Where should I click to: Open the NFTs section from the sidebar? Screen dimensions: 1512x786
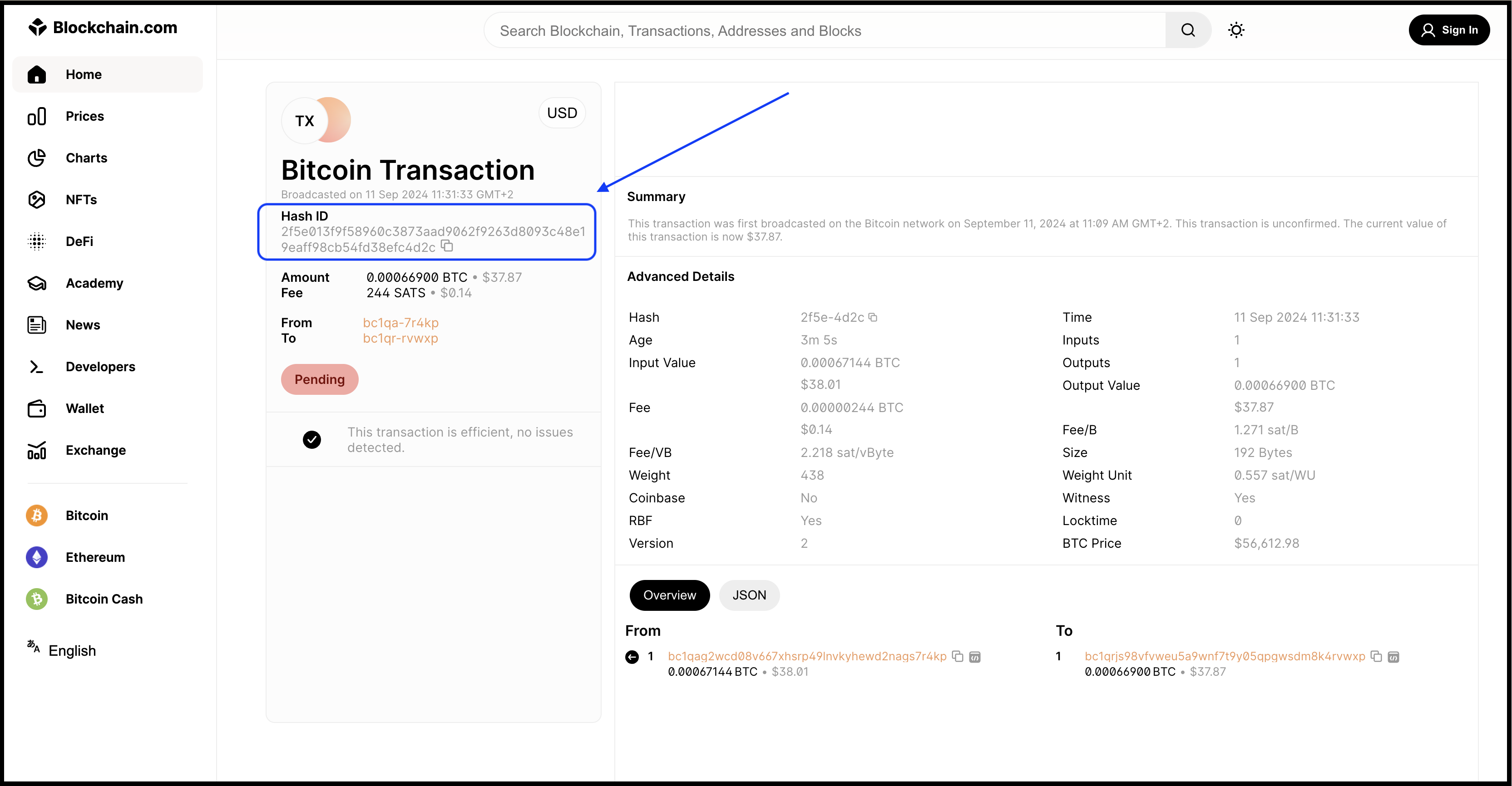(36, 199)
